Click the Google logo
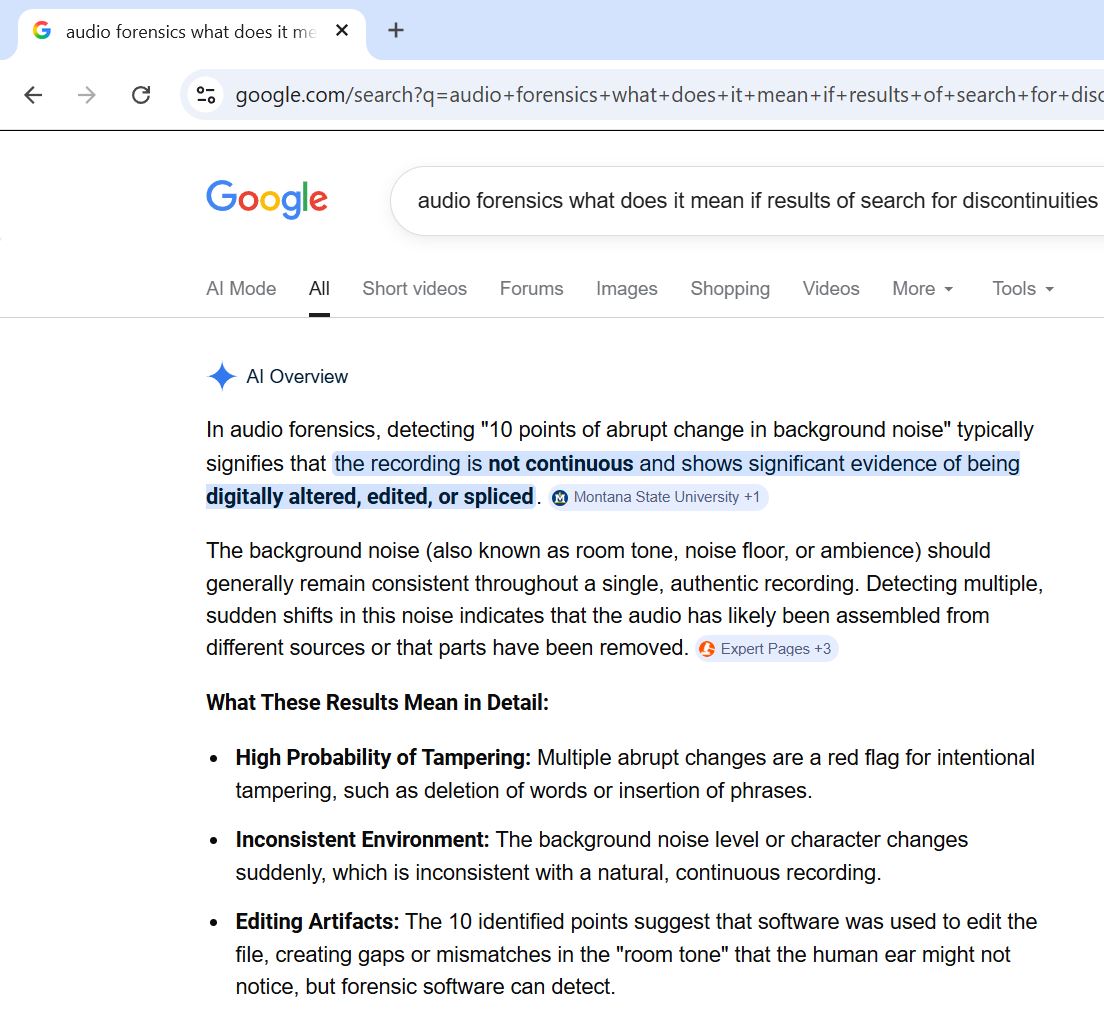 tap(267, 200)
